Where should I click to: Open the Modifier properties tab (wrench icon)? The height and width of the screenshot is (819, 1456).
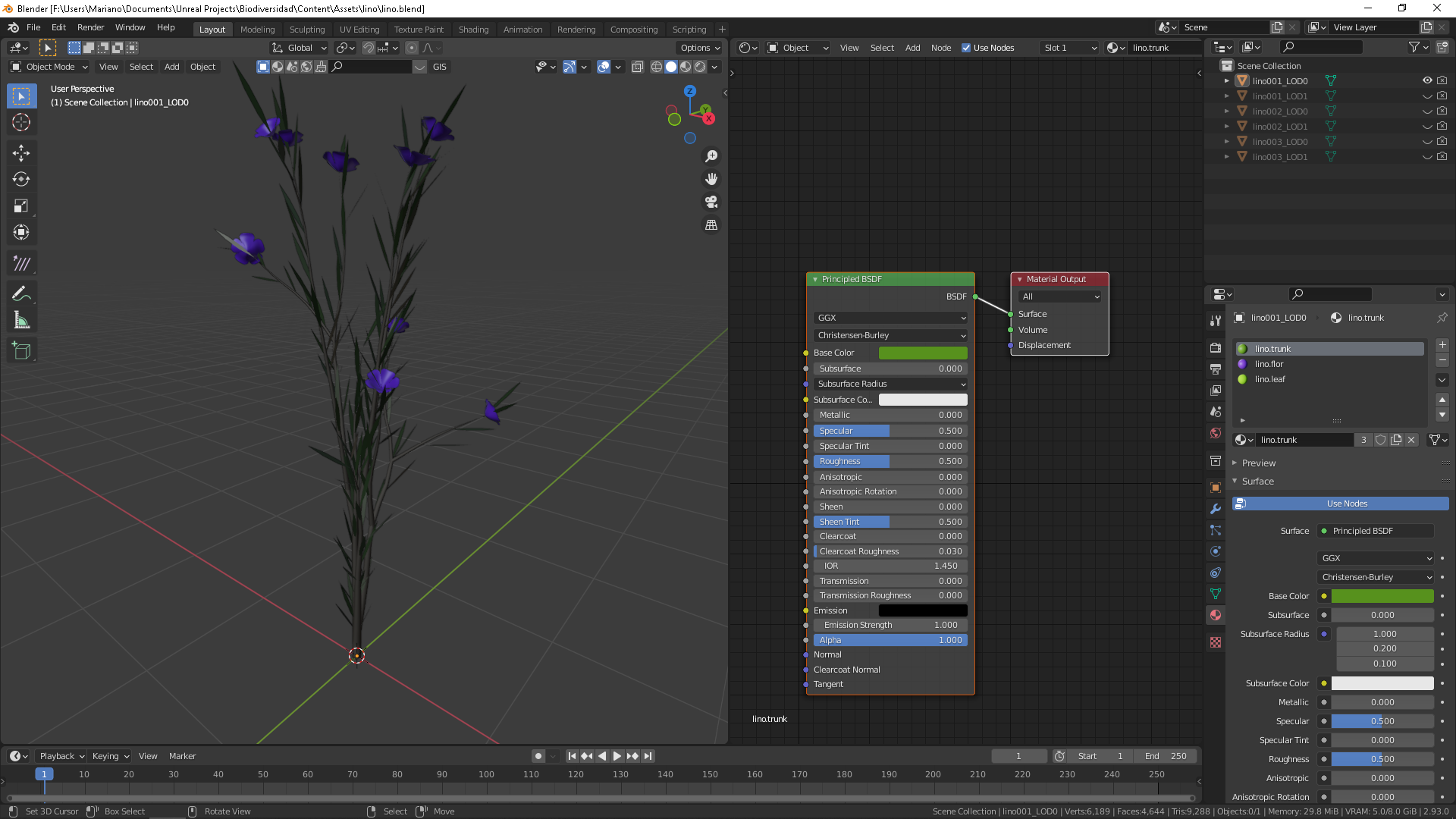(1216, 509)
